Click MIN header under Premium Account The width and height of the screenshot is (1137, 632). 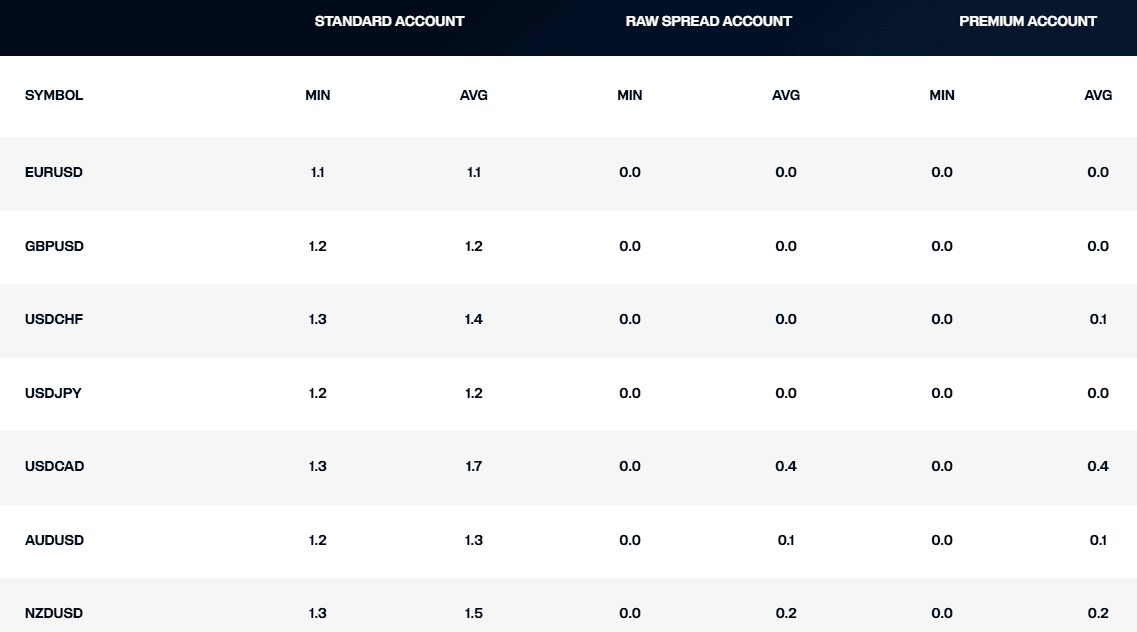click(x=942, y=96)
